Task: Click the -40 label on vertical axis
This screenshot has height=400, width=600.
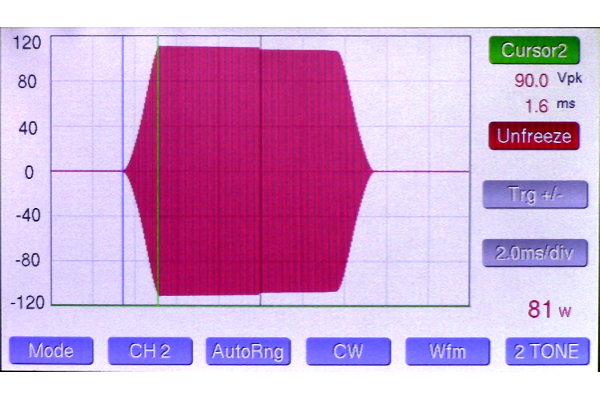Action: click(x=28, y=216)
